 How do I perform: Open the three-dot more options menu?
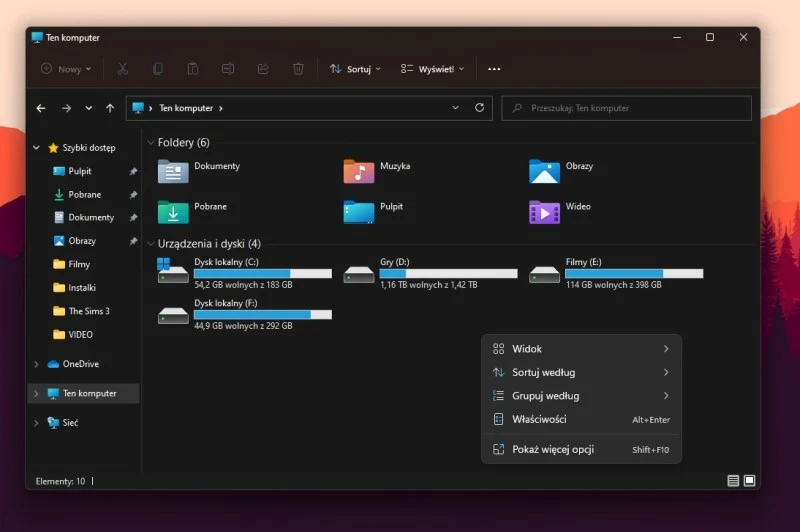494,69
